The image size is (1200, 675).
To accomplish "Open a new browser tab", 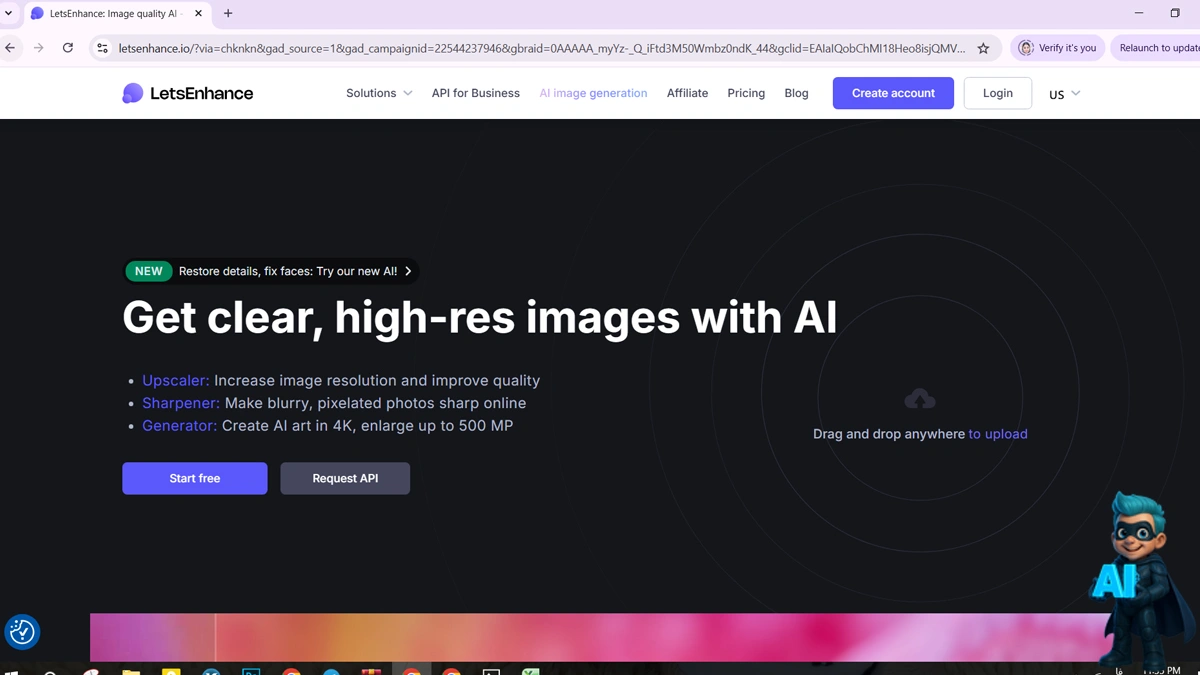I will pyautogui.click(x=228, y=14).
